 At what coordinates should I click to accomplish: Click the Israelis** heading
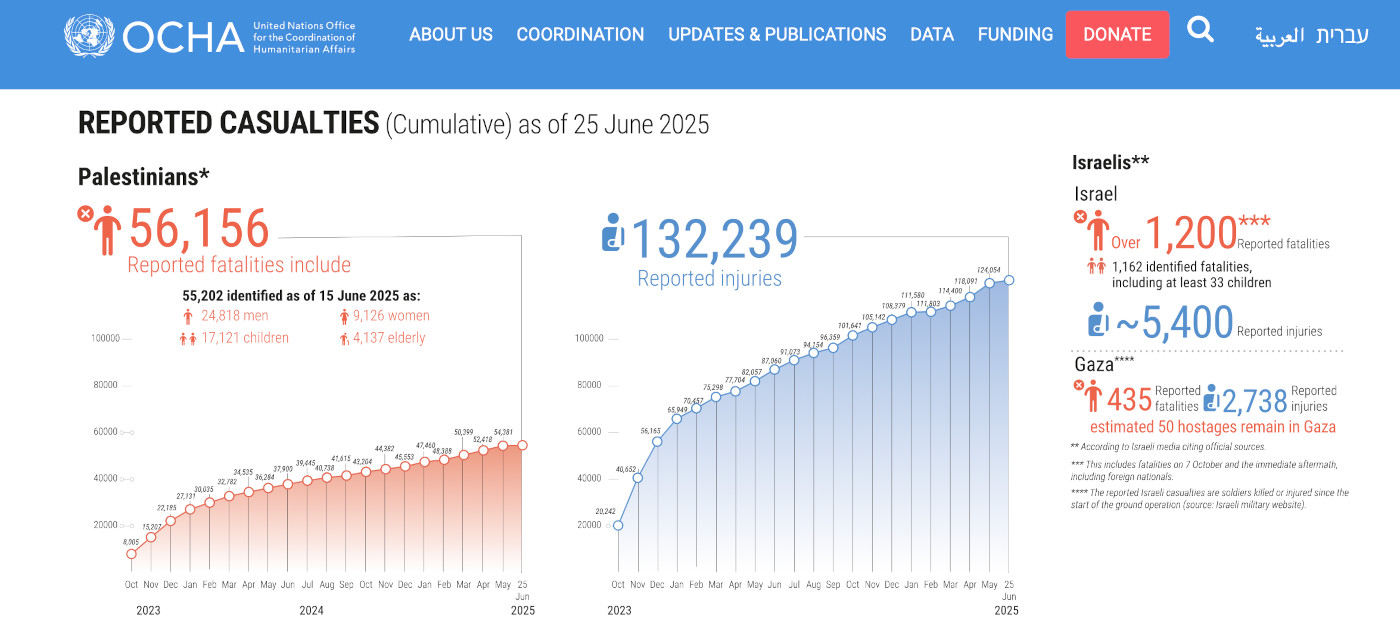click(1110, 162)
